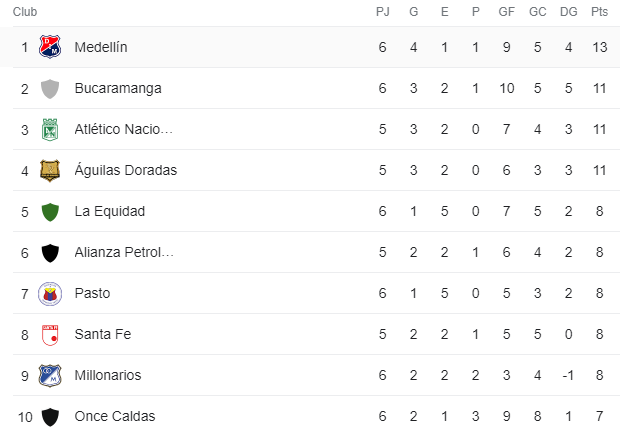Image resolution: width=620 pixels, height=432 pixels.
Task: Click the Pts column header
Action: [x=599, y=12]
